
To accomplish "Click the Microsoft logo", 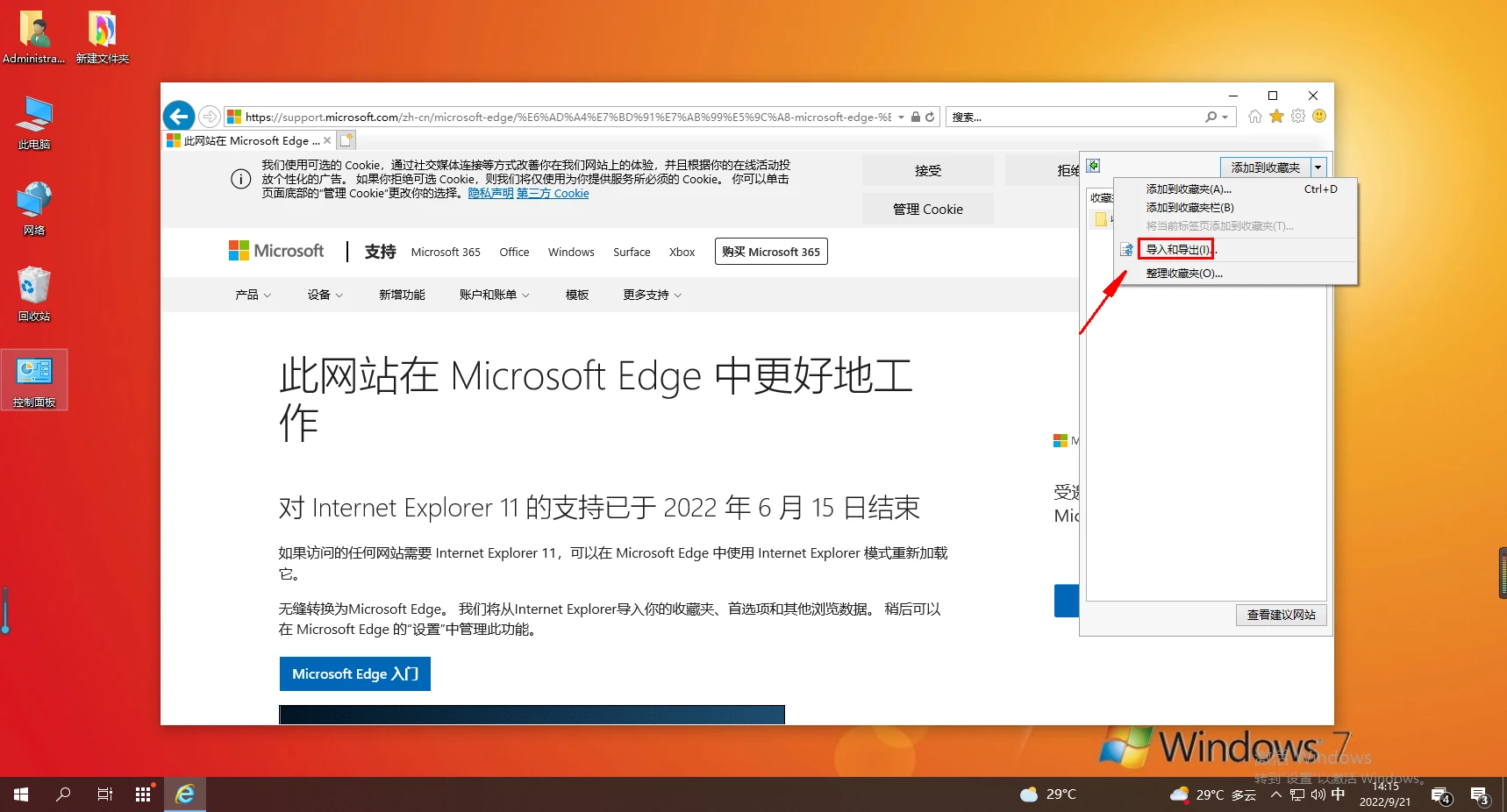I will [276, 251].
